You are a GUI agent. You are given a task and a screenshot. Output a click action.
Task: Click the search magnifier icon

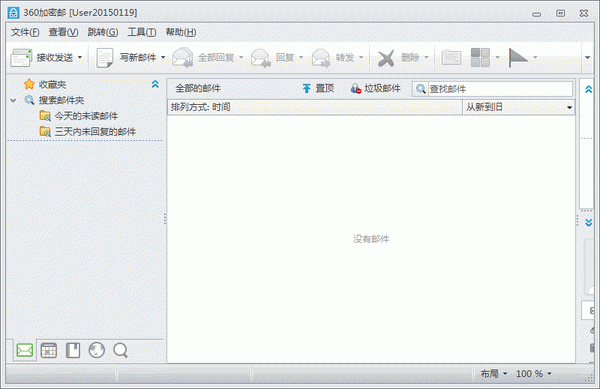[421, 89]
